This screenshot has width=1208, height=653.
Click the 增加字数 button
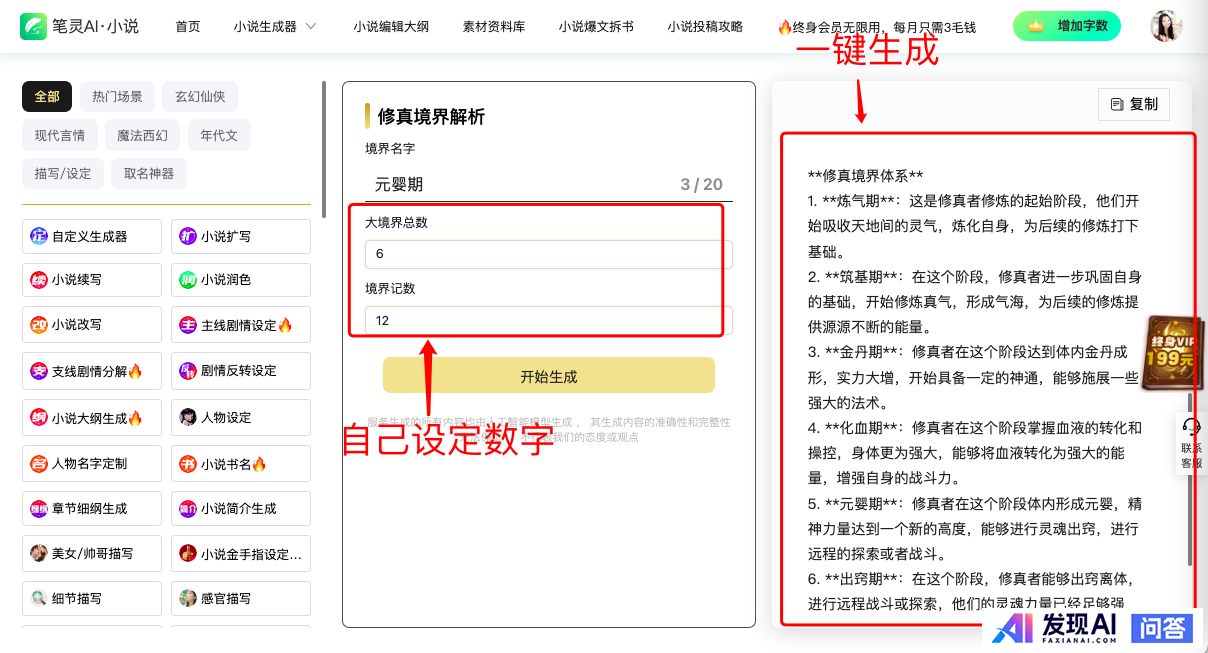tap(1066, 26)
